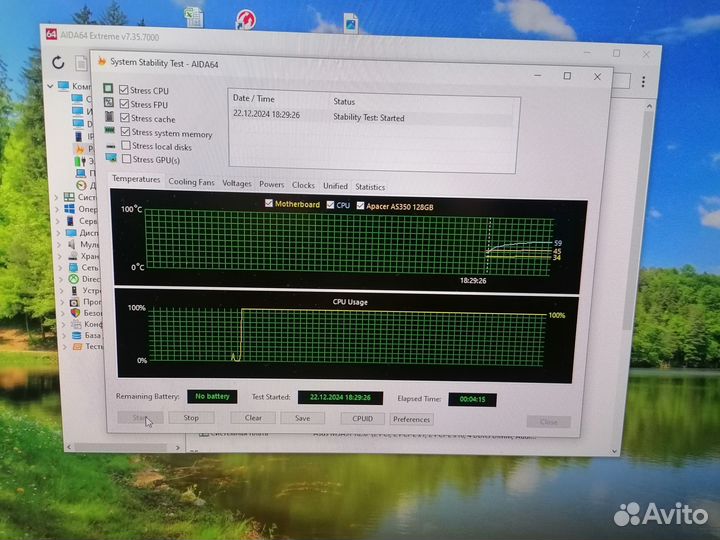Image resolution: width=720 pixels, height=540 pixels.
Task: Select the Компьютер tree node computer icon
Action: pyautogui.click(x=63, y=86)
